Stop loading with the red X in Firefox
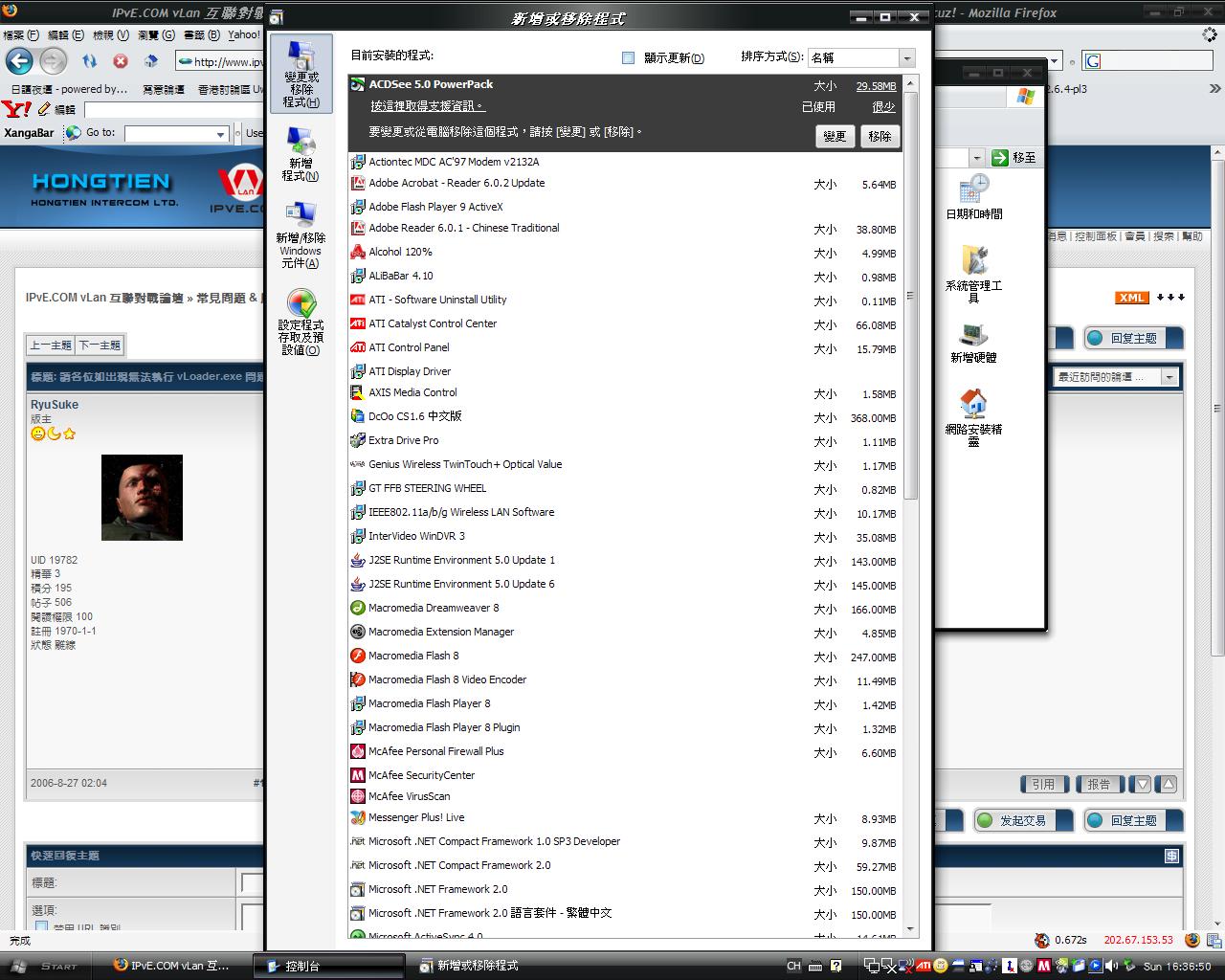Screen dimensions: 1225x980 [x=121, y=61]
